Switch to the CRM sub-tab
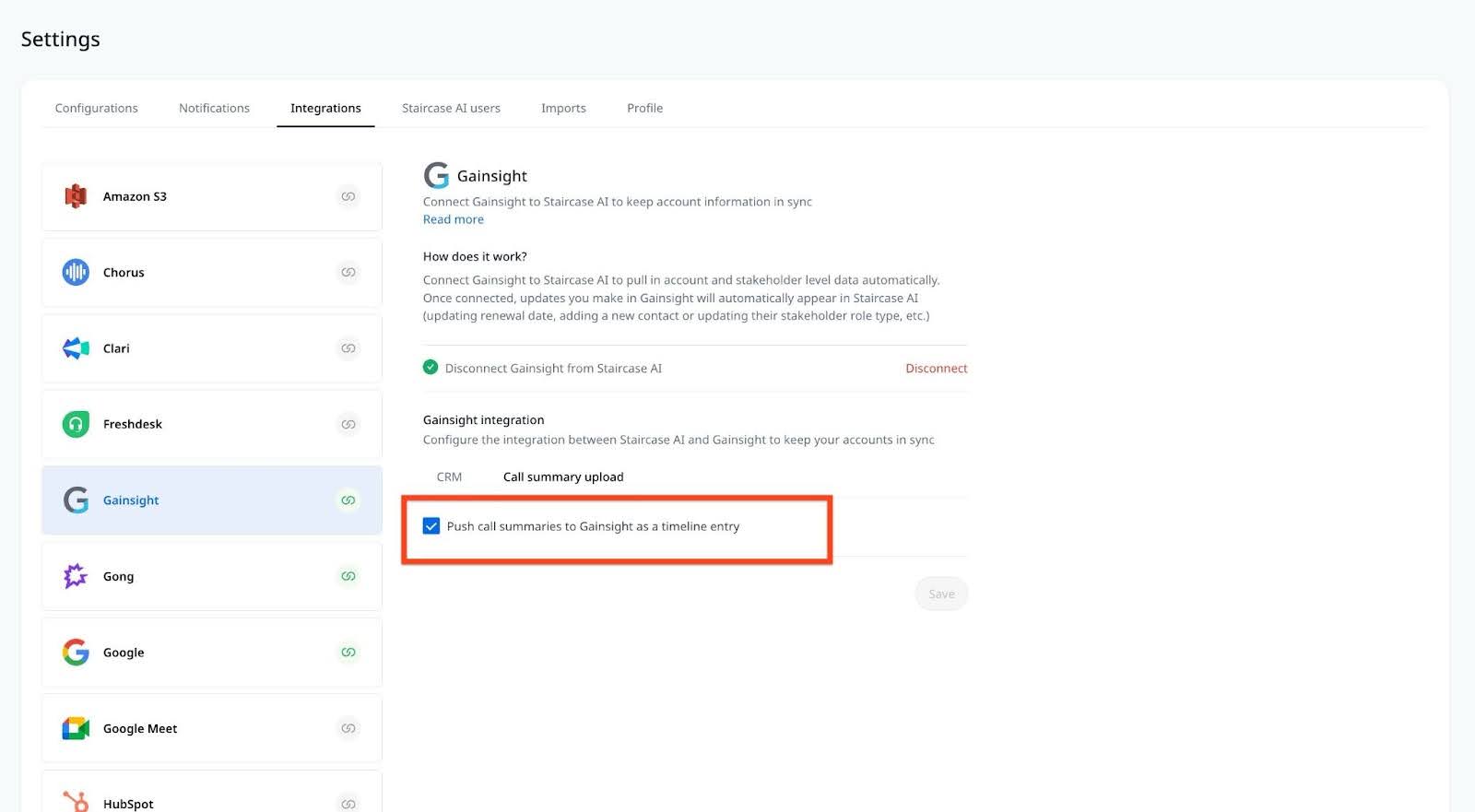The height and width of the screenshot is (812, 1475). pos(449,477)
